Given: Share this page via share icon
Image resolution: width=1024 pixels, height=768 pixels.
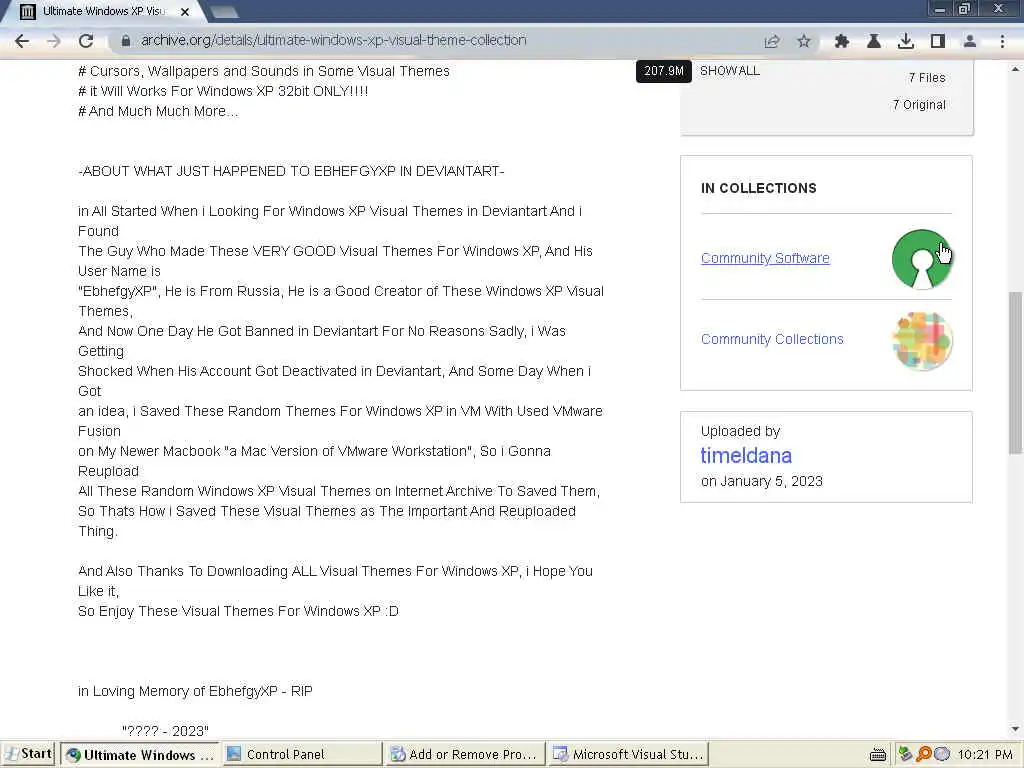Looking at the screenshot, I should (772, 41).
